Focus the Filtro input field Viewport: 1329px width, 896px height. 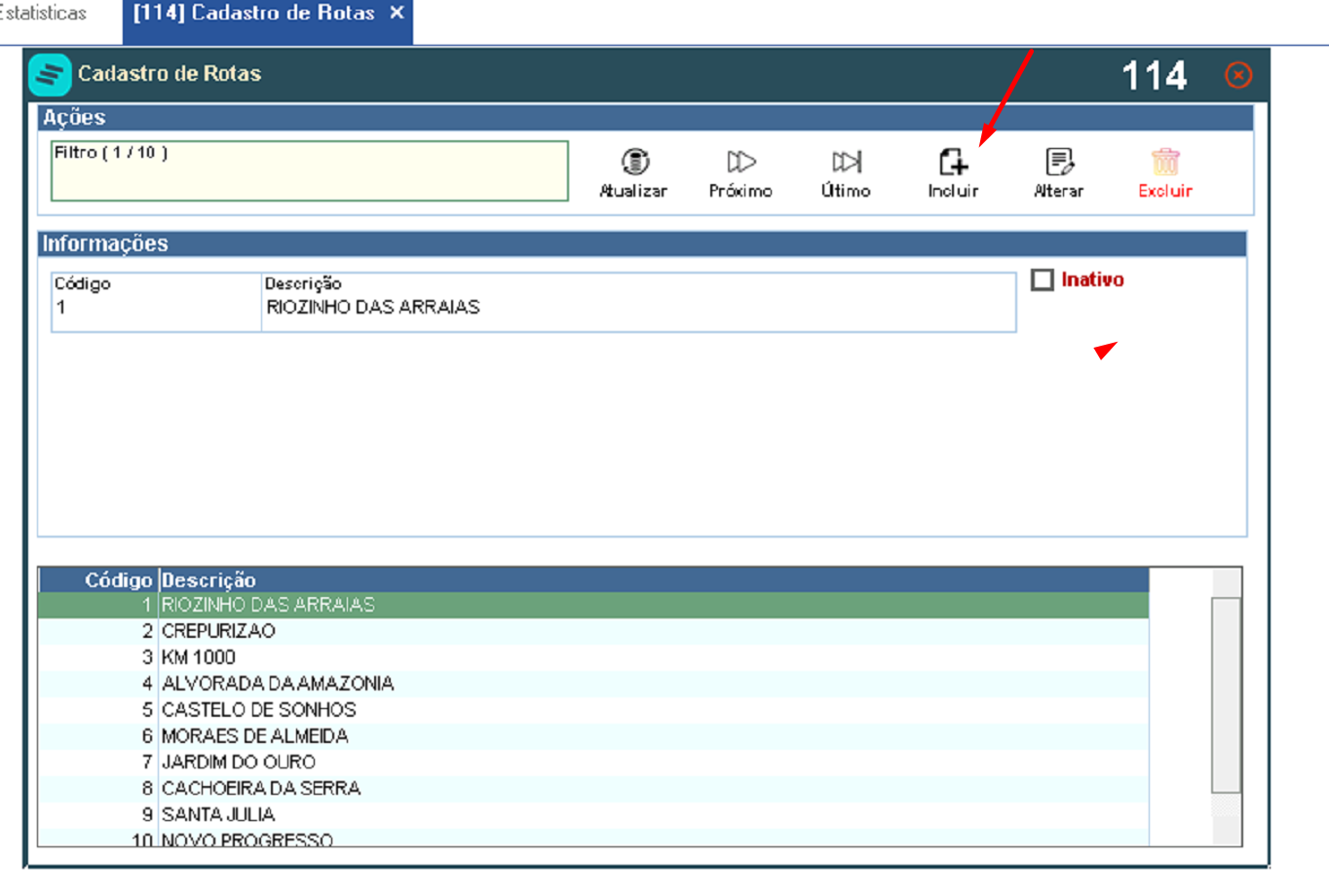[x=310, y=171]
